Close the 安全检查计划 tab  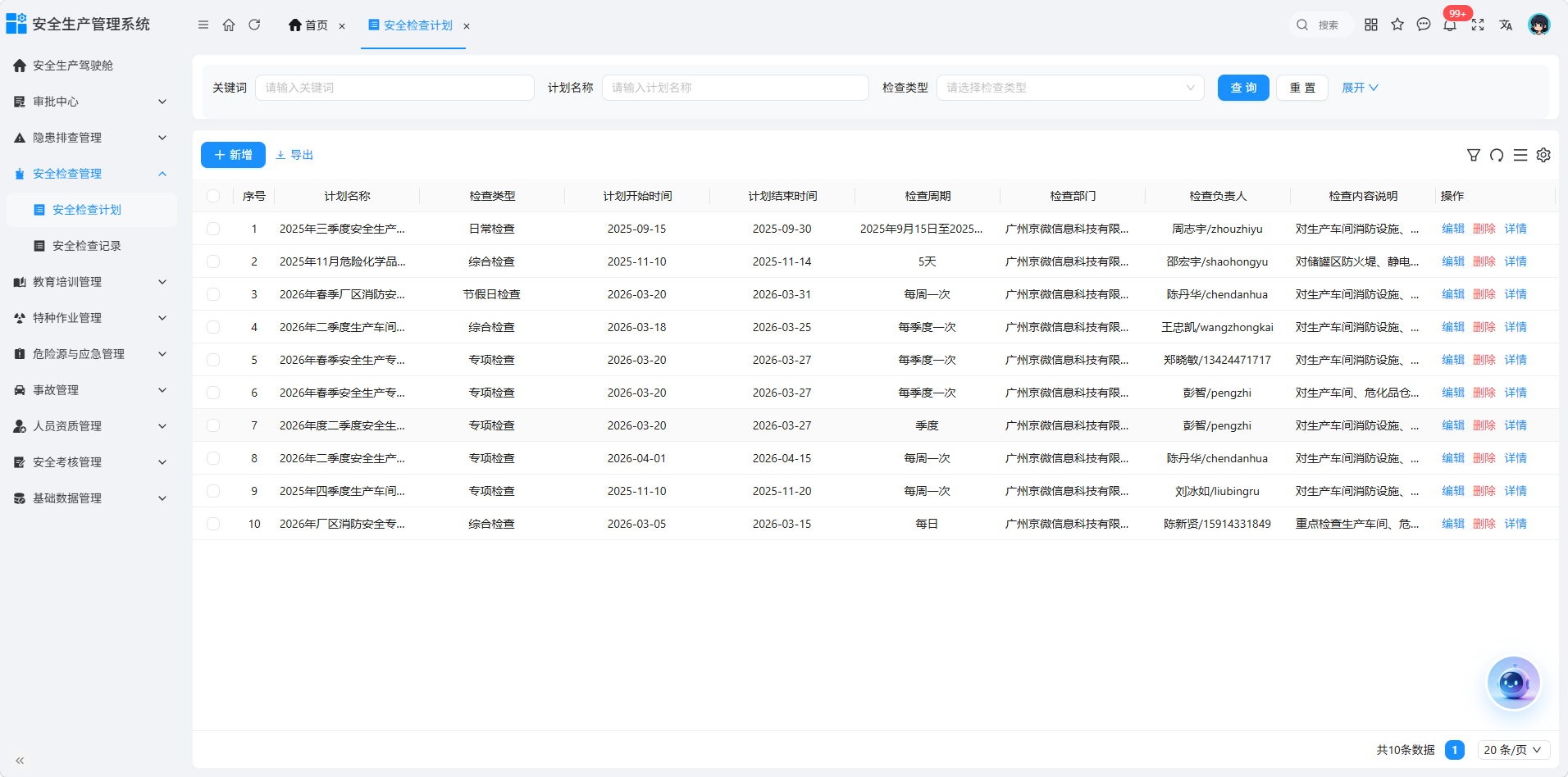467,26
